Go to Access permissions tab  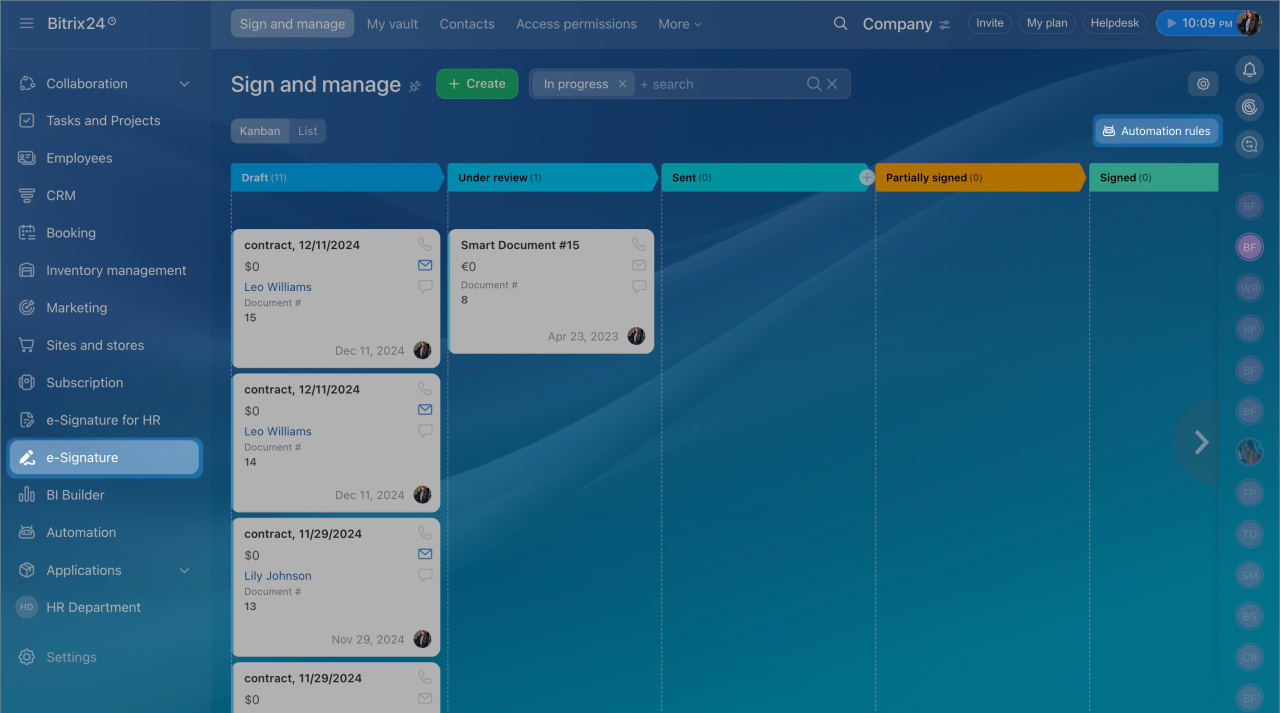pyautogui.click(x=576, y=24)
